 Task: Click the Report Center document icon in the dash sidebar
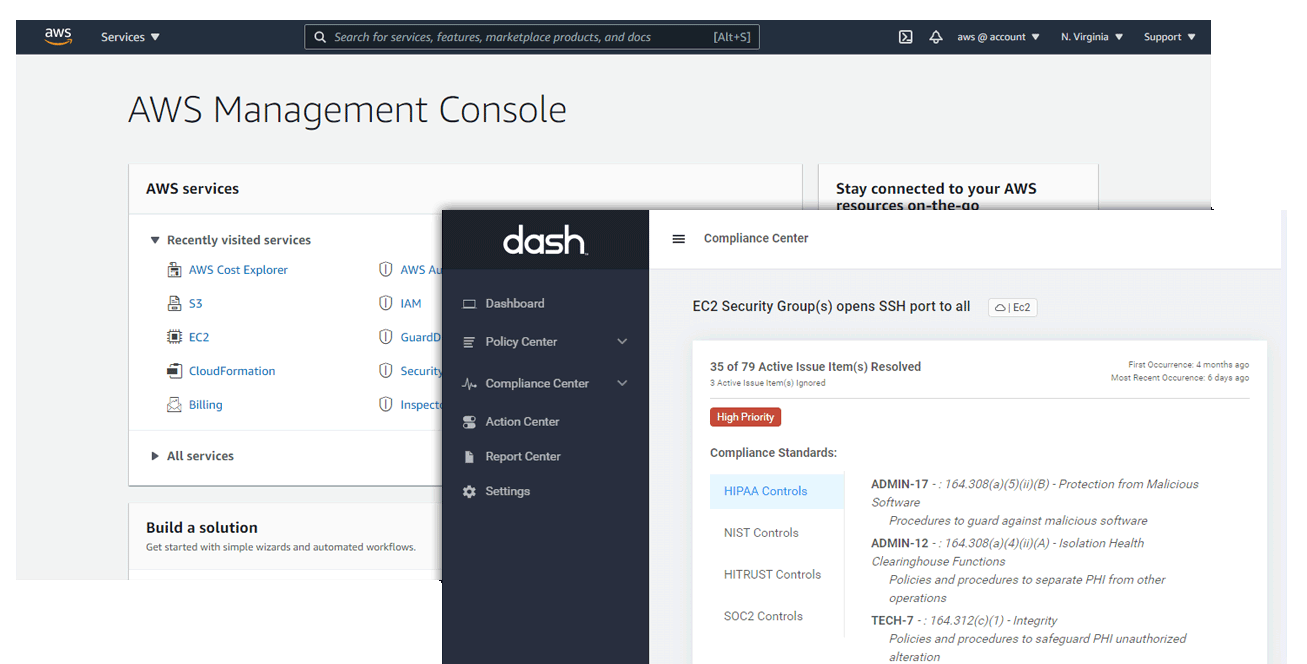click(x=469, y=457)
